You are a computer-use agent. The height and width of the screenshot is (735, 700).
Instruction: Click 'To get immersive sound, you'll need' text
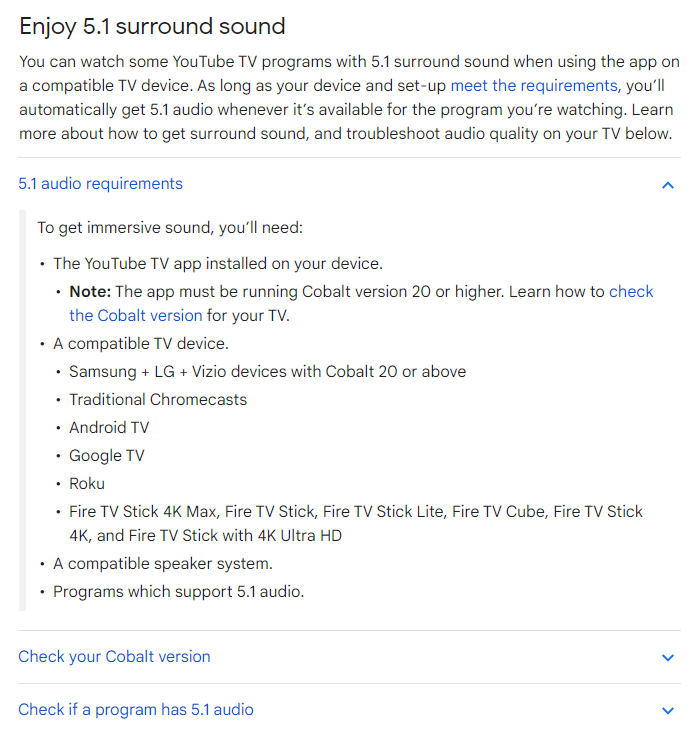click(x=170, y=228)
